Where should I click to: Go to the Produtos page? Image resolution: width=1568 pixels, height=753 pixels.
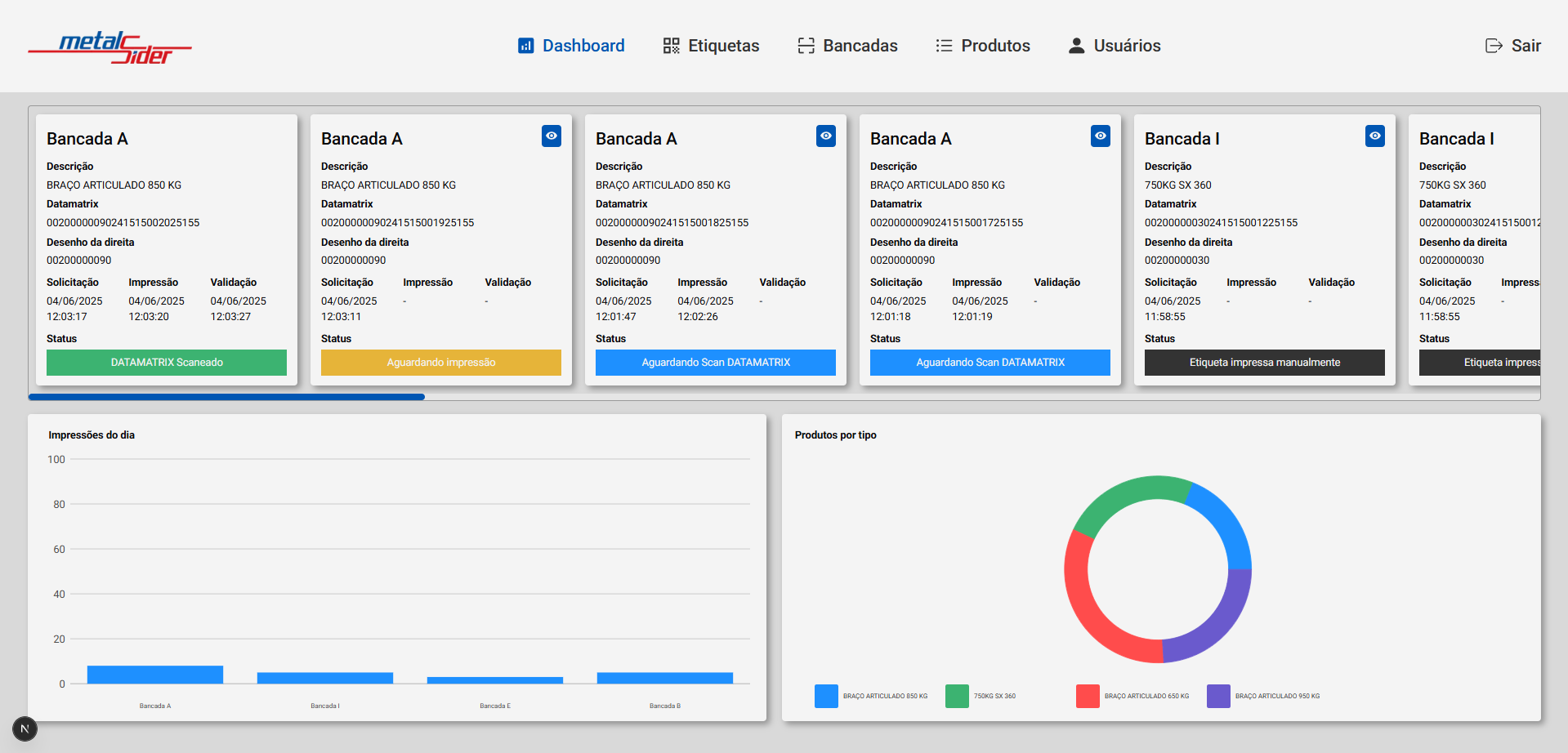(x=994, y=46)
